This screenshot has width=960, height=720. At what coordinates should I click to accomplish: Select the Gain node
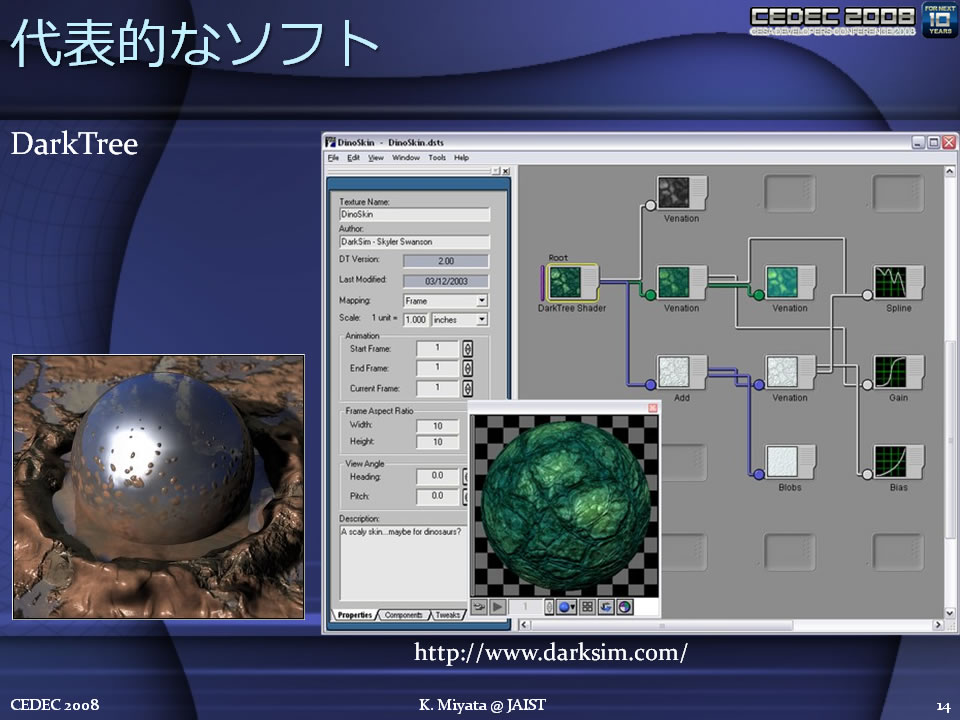pyautogui.click(x=898, y=372)
